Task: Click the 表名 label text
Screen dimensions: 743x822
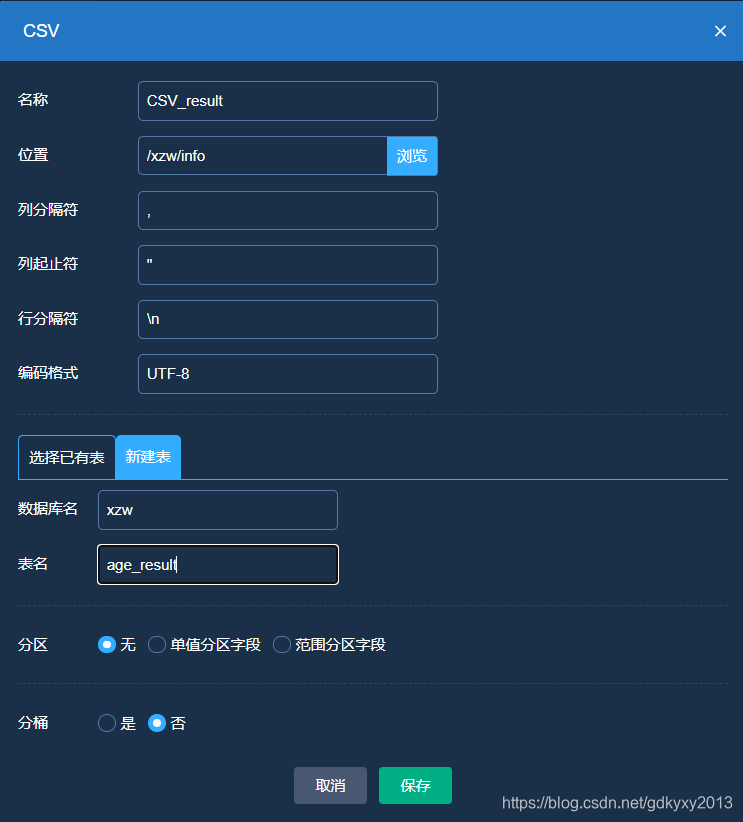Action: (33, 564)
